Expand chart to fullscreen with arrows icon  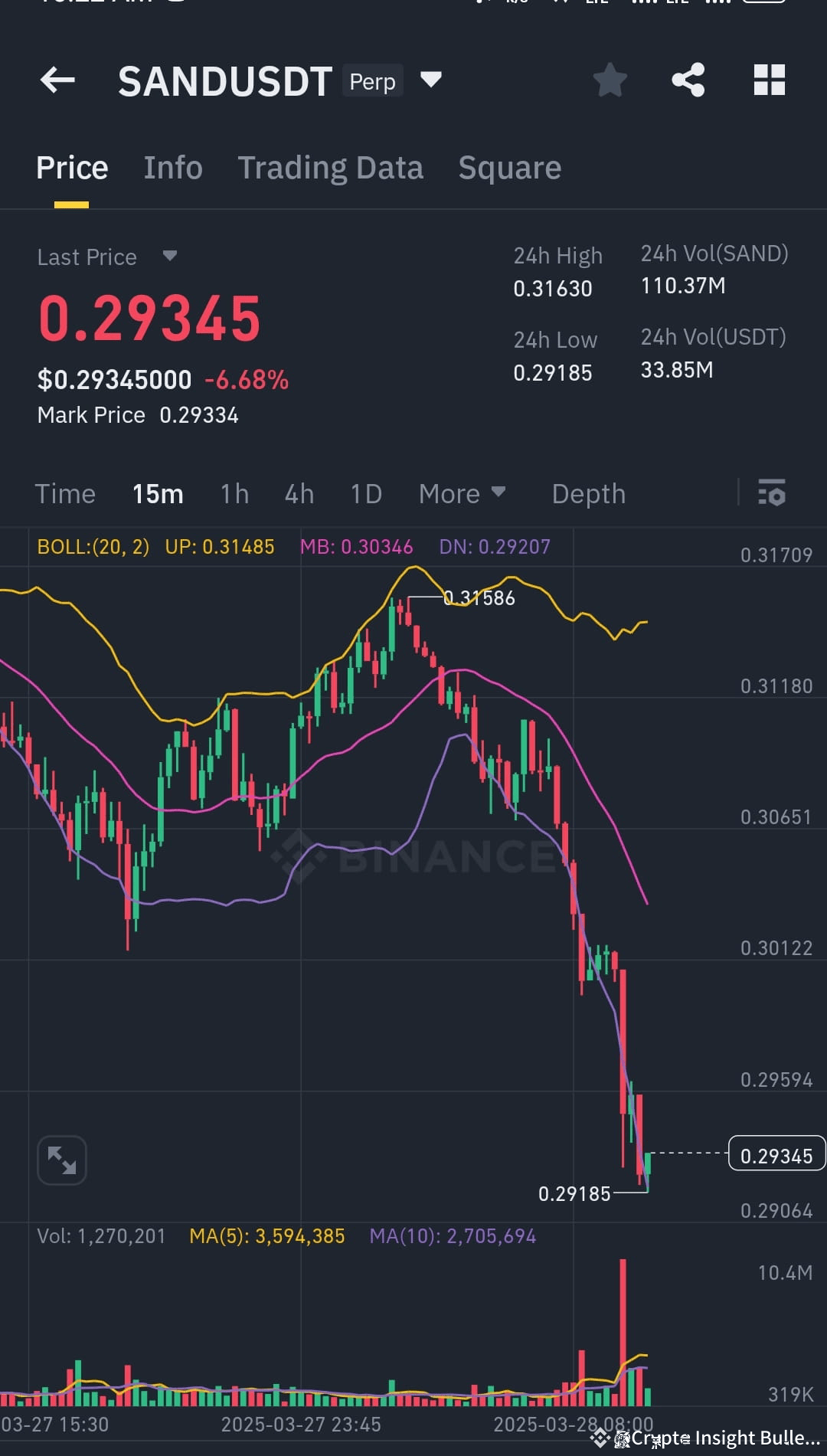(61, 1160)
